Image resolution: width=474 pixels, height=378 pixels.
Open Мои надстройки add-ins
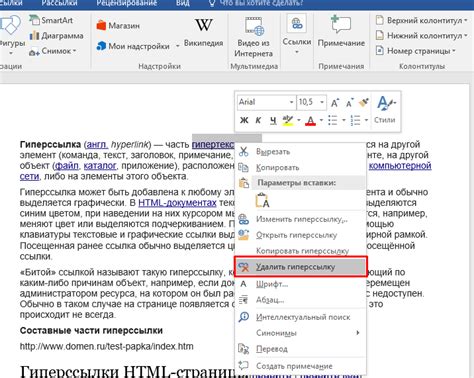133,46
